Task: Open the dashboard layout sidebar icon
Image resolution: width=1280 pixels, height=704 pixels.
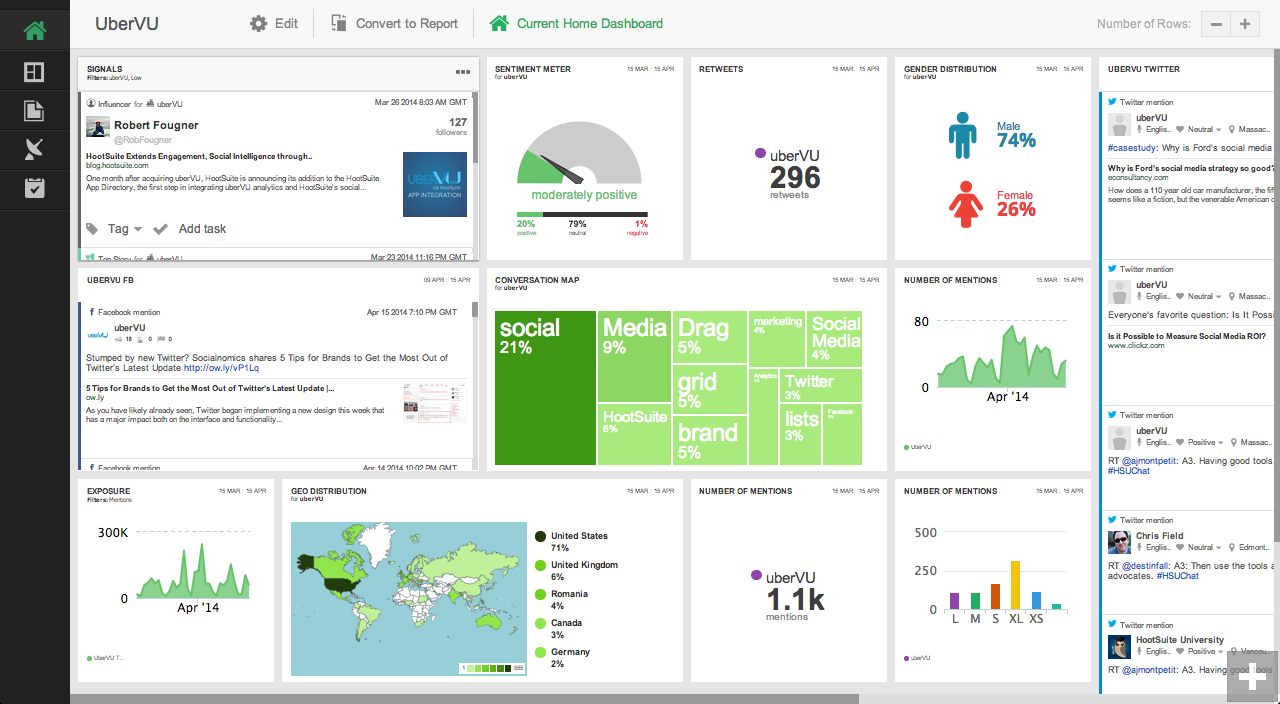Action: (x=35, y=72)
